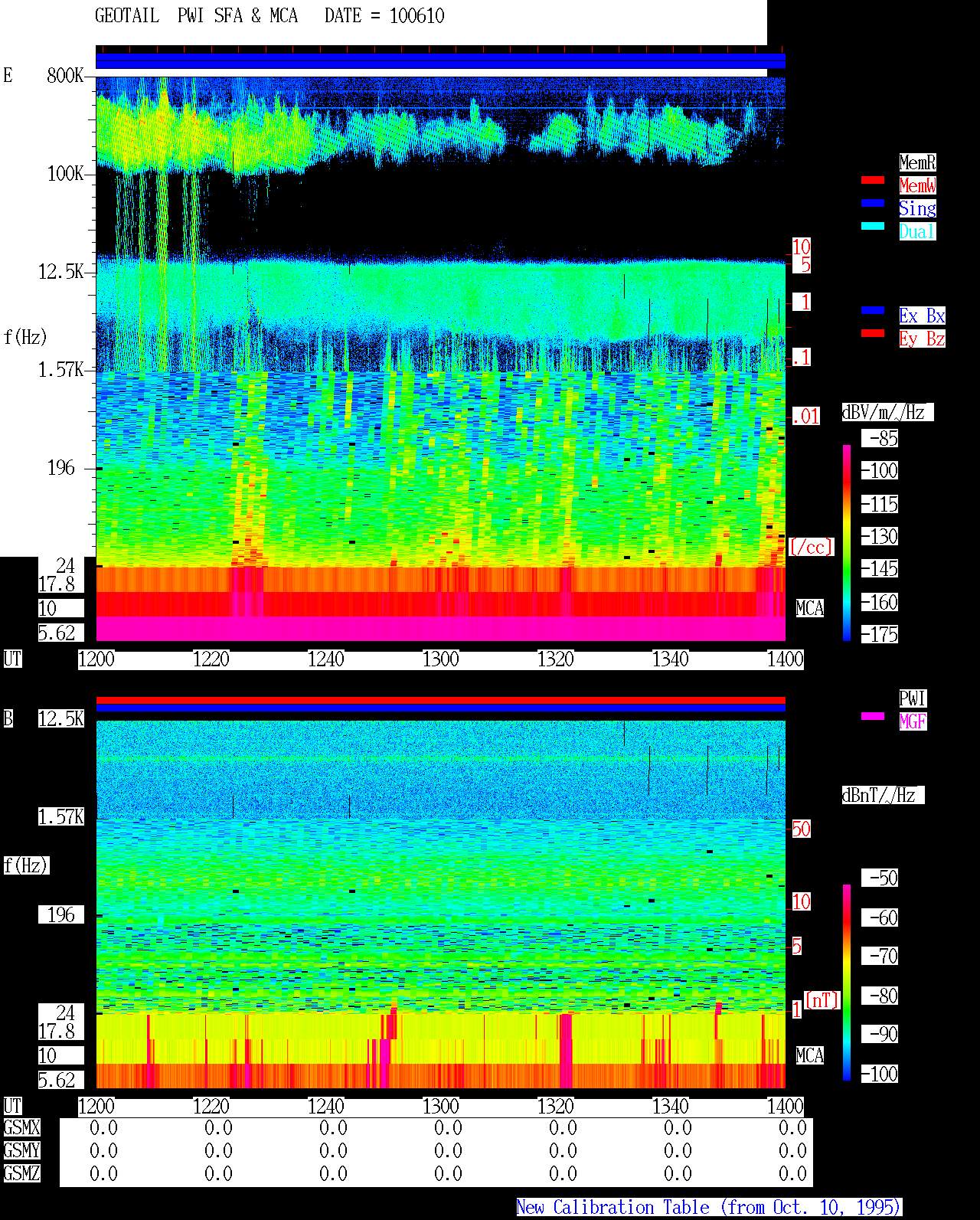Click the blue Ex Bx legend swatch
This screenshot has width=980, height=1220.
point(873,310)
